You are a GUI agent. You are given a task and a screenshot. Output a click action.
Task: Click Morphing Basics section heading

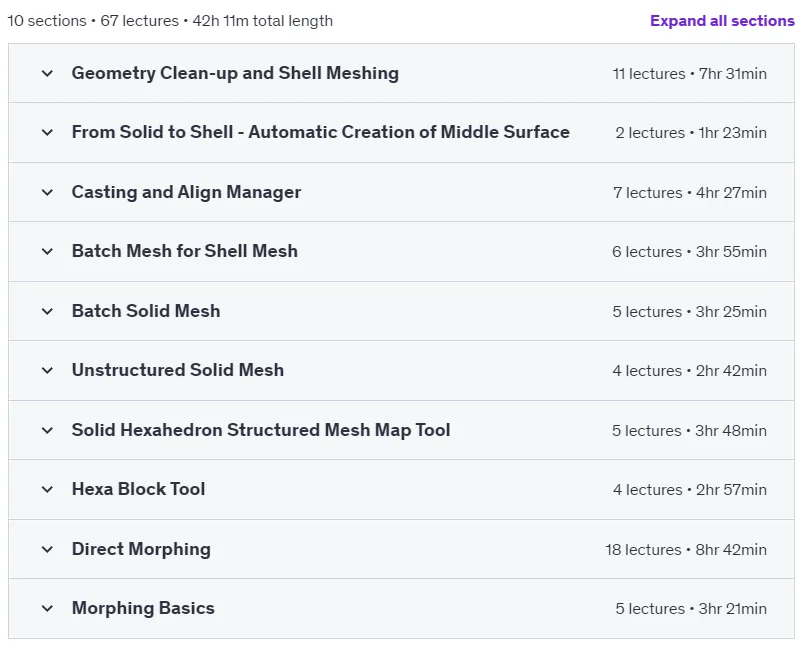pyautogui.click(x=143, y=608)
